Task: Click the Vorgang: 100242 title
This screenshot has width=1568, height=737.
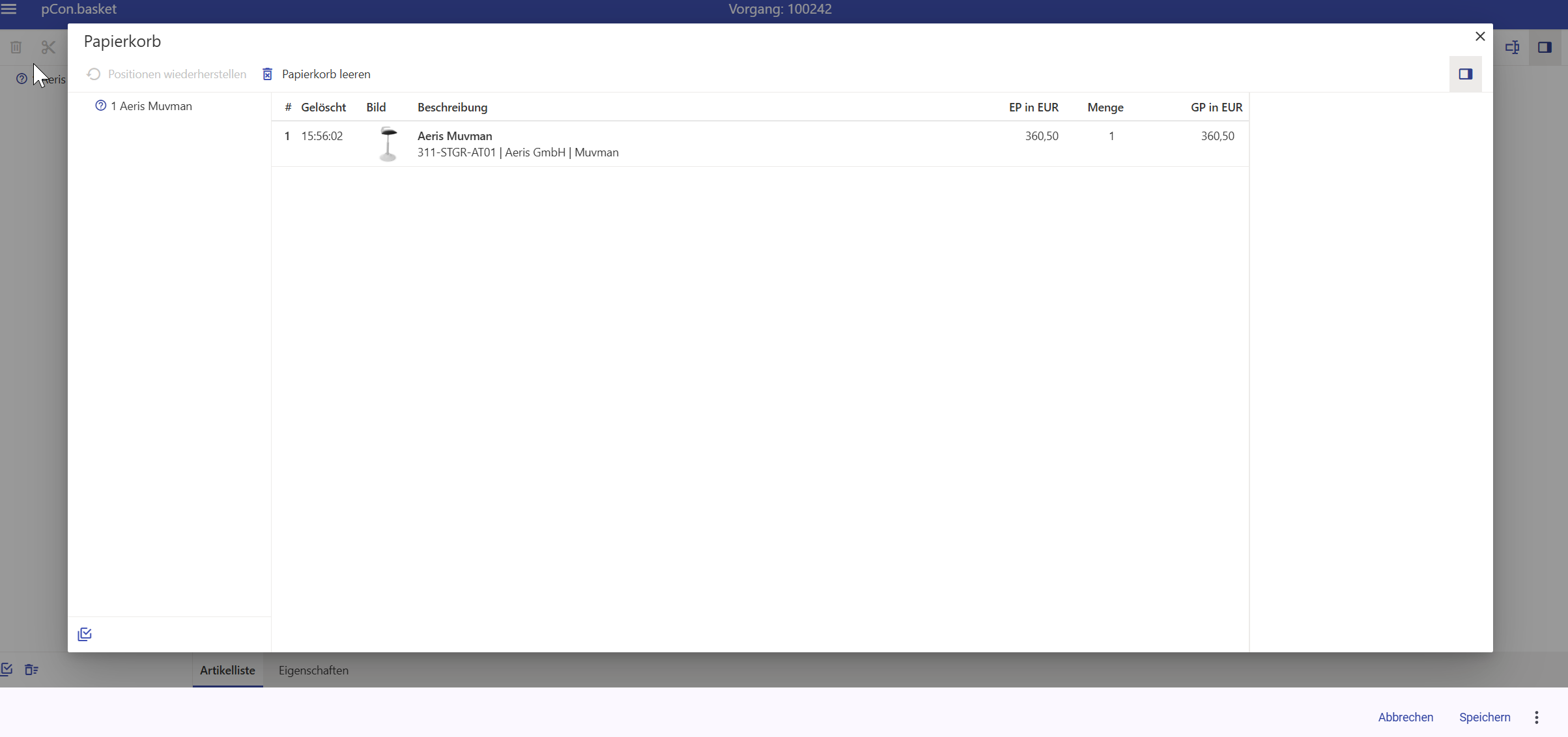Action: point(780,9)
